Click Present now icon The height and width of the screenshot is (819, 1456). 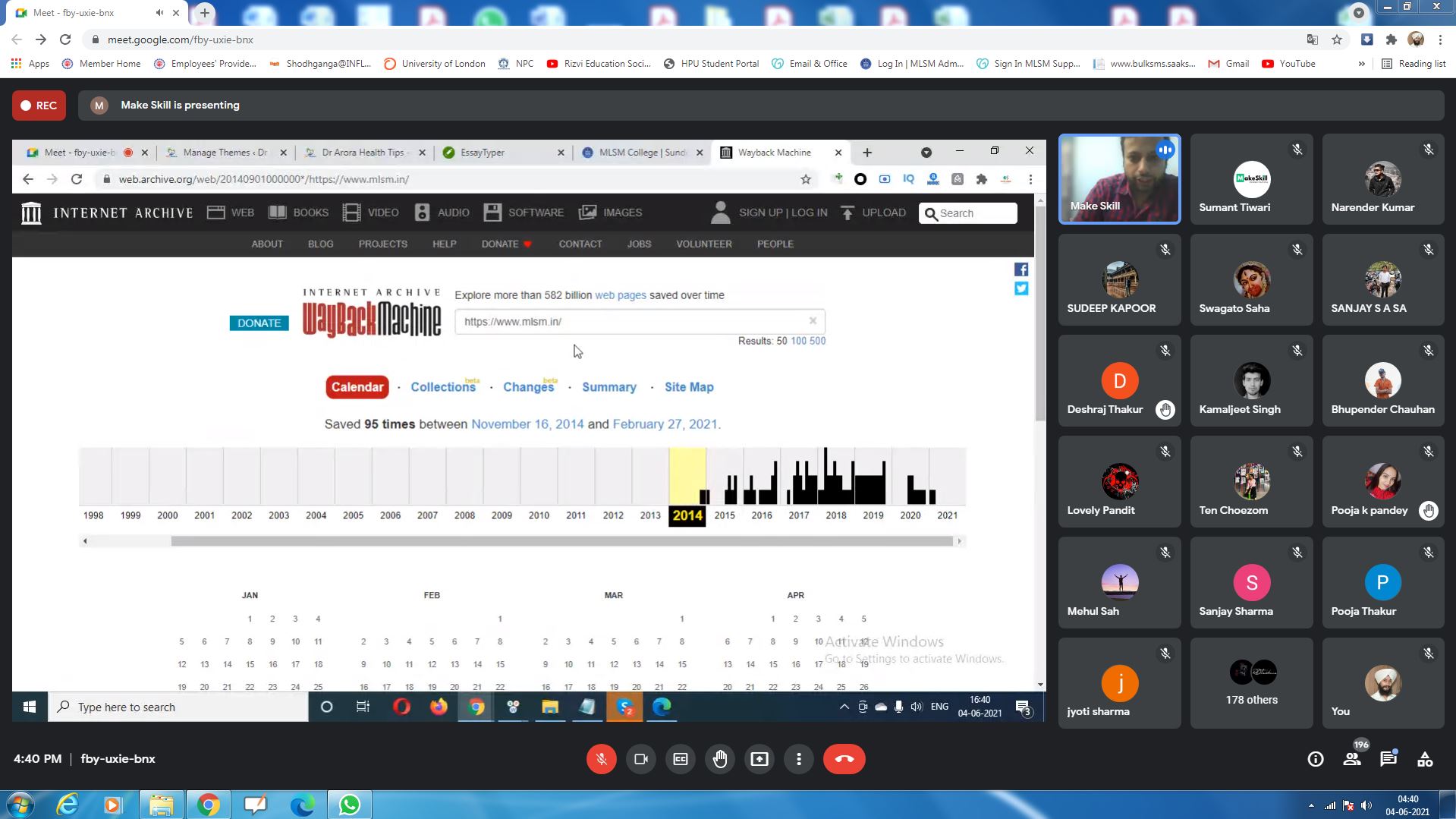(x=759, y=759)
